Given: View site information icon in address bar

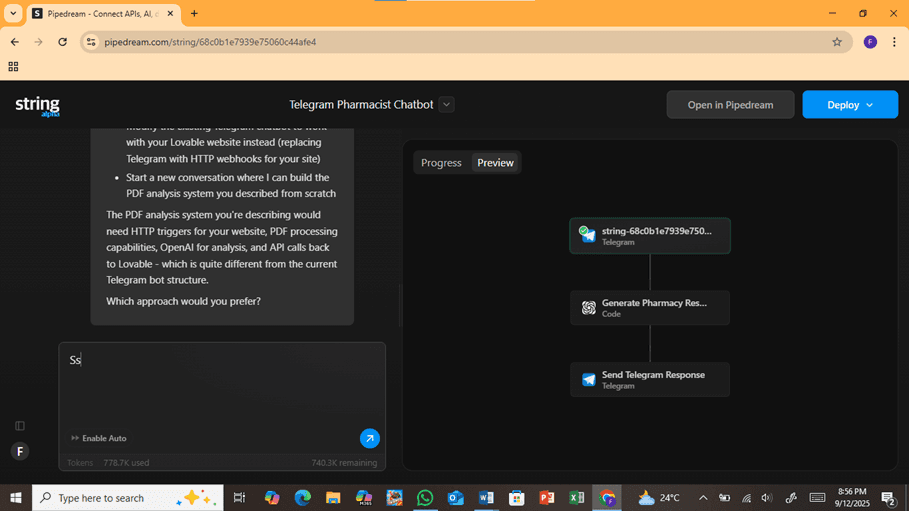Looking at the screenshot, I should coord(91,42).
